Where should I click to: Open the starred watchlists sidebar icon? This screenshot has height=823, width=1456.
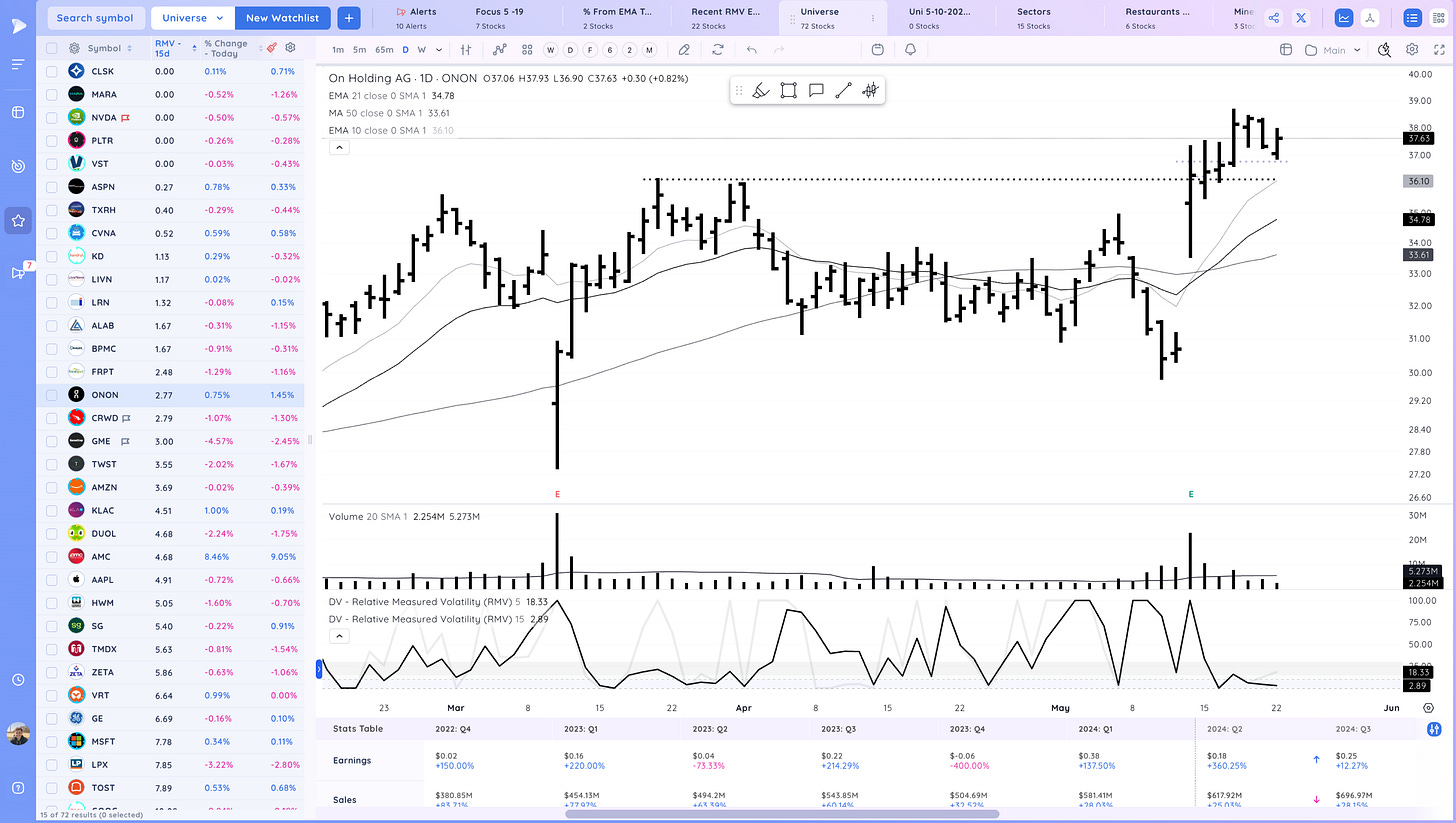pos(18,219)
